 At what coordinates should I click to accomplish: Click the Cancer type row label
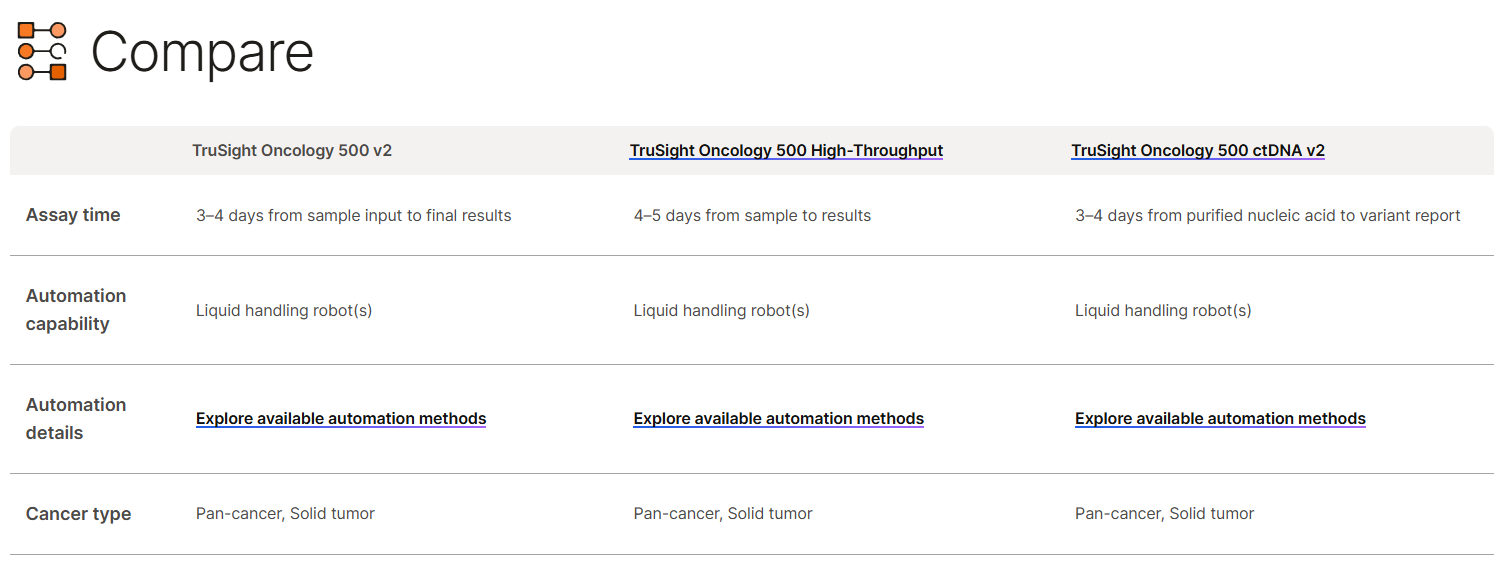(78, 514)
